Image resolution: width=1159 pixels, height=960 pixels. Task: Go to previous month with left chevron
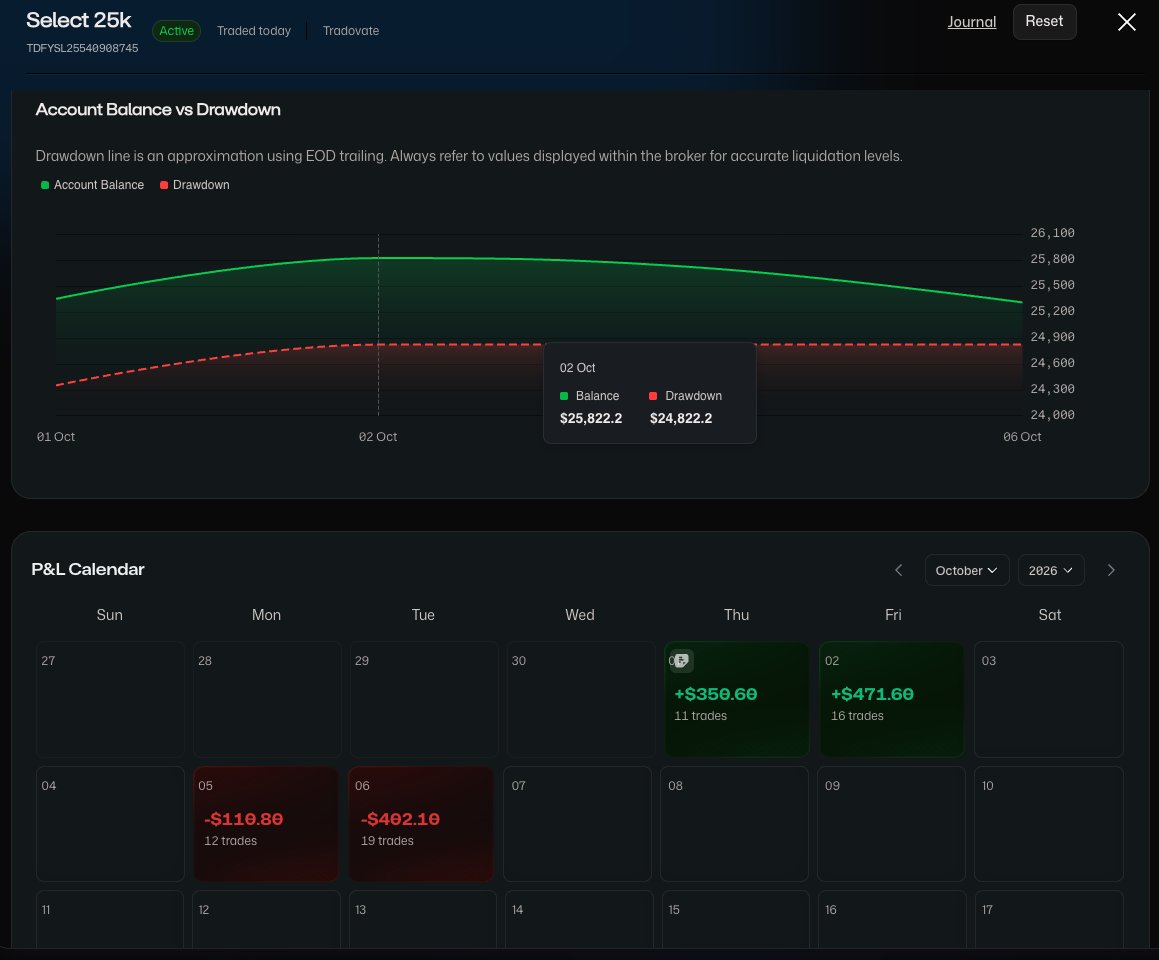[x=899, y=570]
